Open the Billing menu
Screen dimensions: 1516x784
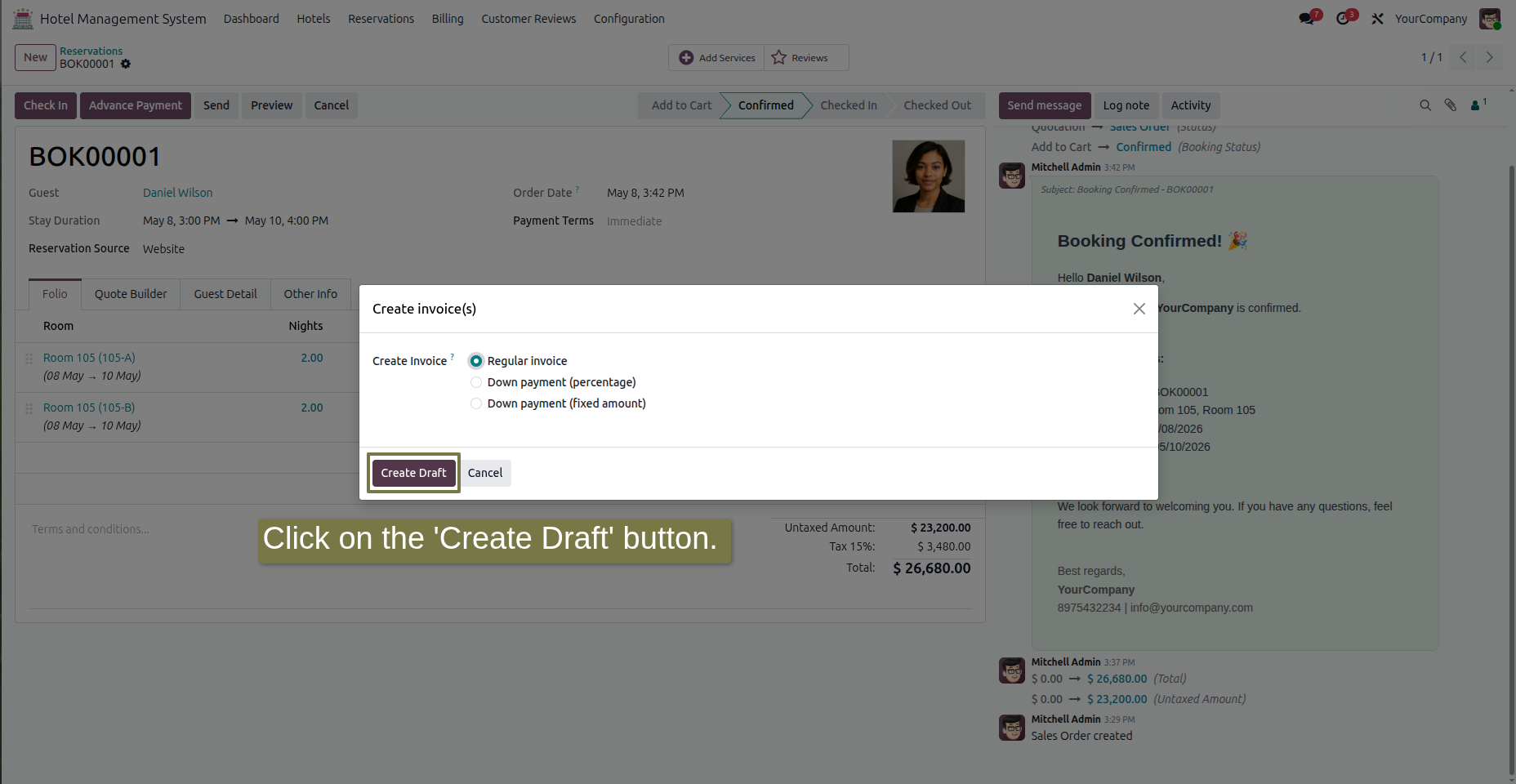coord(448,19)
